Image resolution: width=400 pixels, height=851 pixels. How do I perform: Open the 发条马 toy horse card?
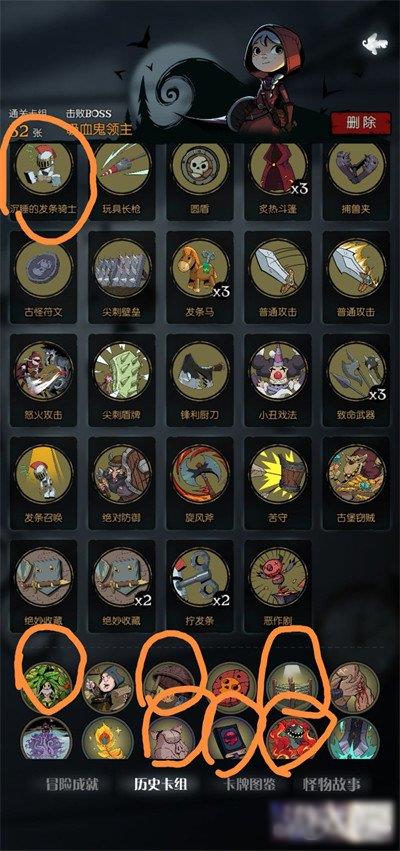(x=200, y=277)
